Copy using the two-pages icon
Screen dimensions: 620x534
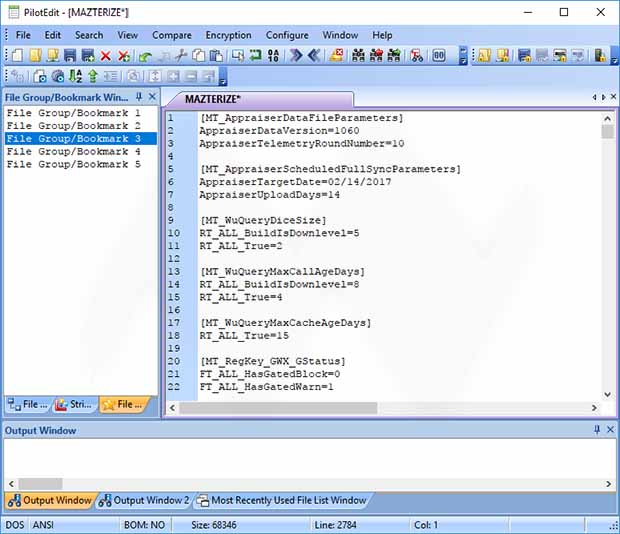[198, 55]
